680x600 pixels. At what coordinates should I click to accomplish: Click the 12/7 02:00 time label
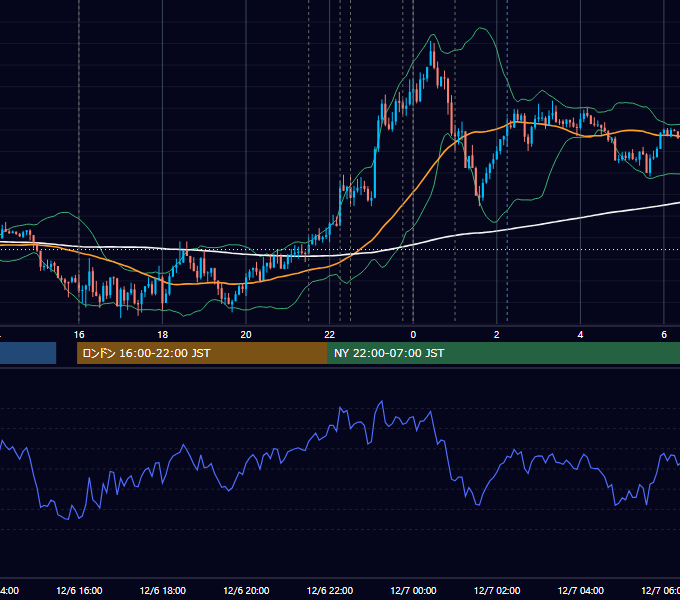[x=497, y=590]
